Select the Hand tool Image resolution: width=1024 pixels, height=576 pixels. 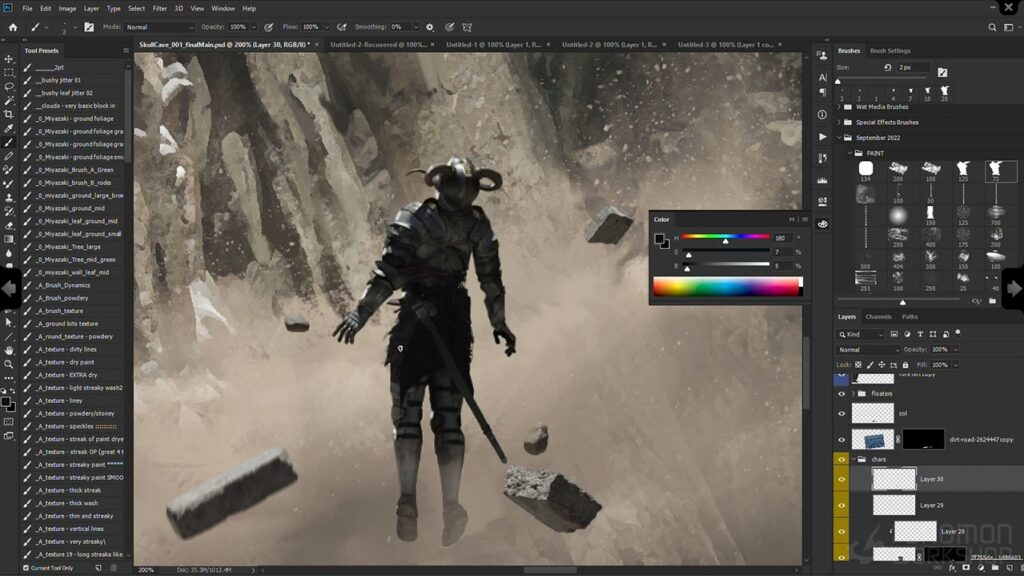point(8,351)
